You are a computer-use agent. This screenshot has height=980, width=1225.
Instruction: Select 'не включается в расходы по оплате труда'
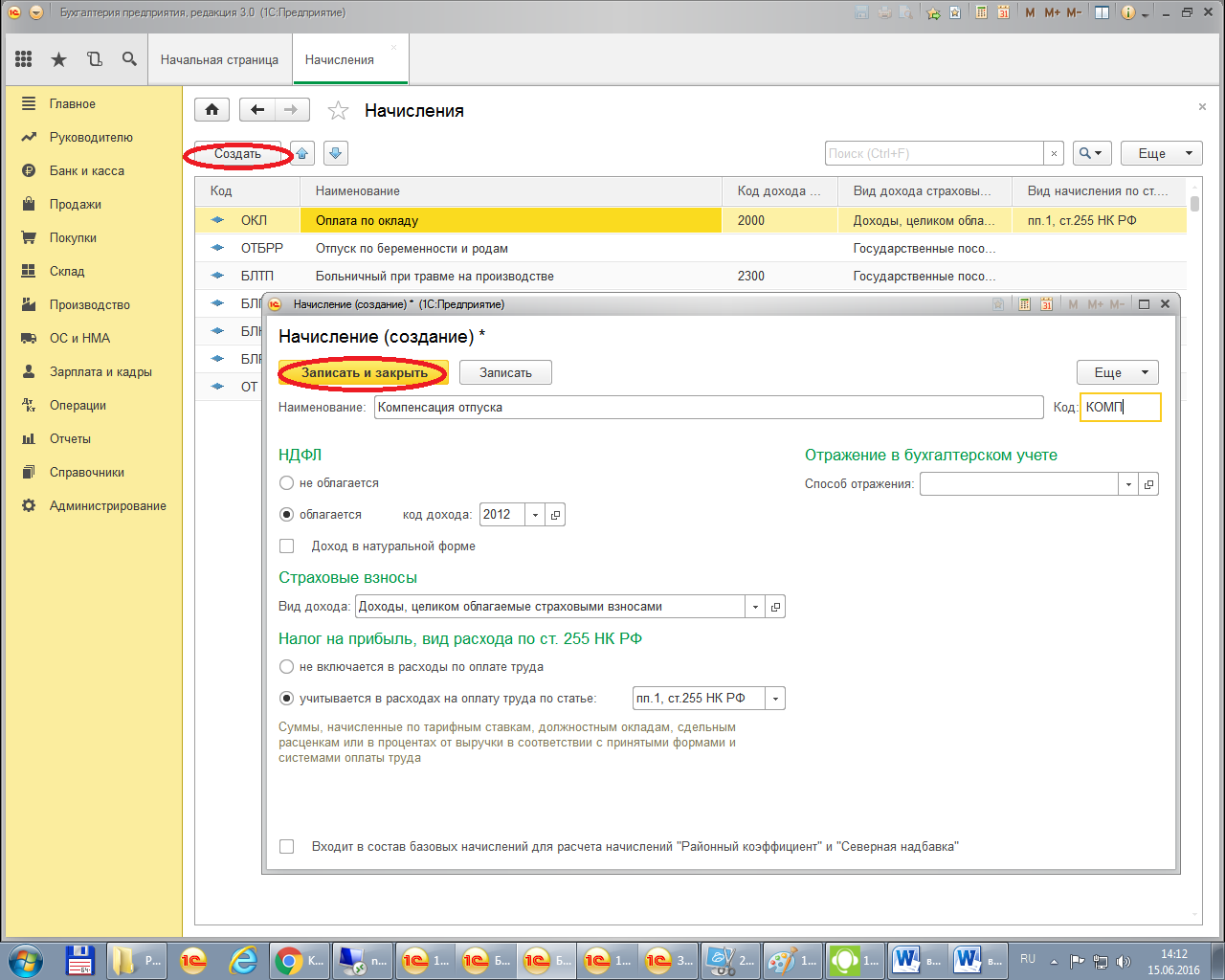286,667
